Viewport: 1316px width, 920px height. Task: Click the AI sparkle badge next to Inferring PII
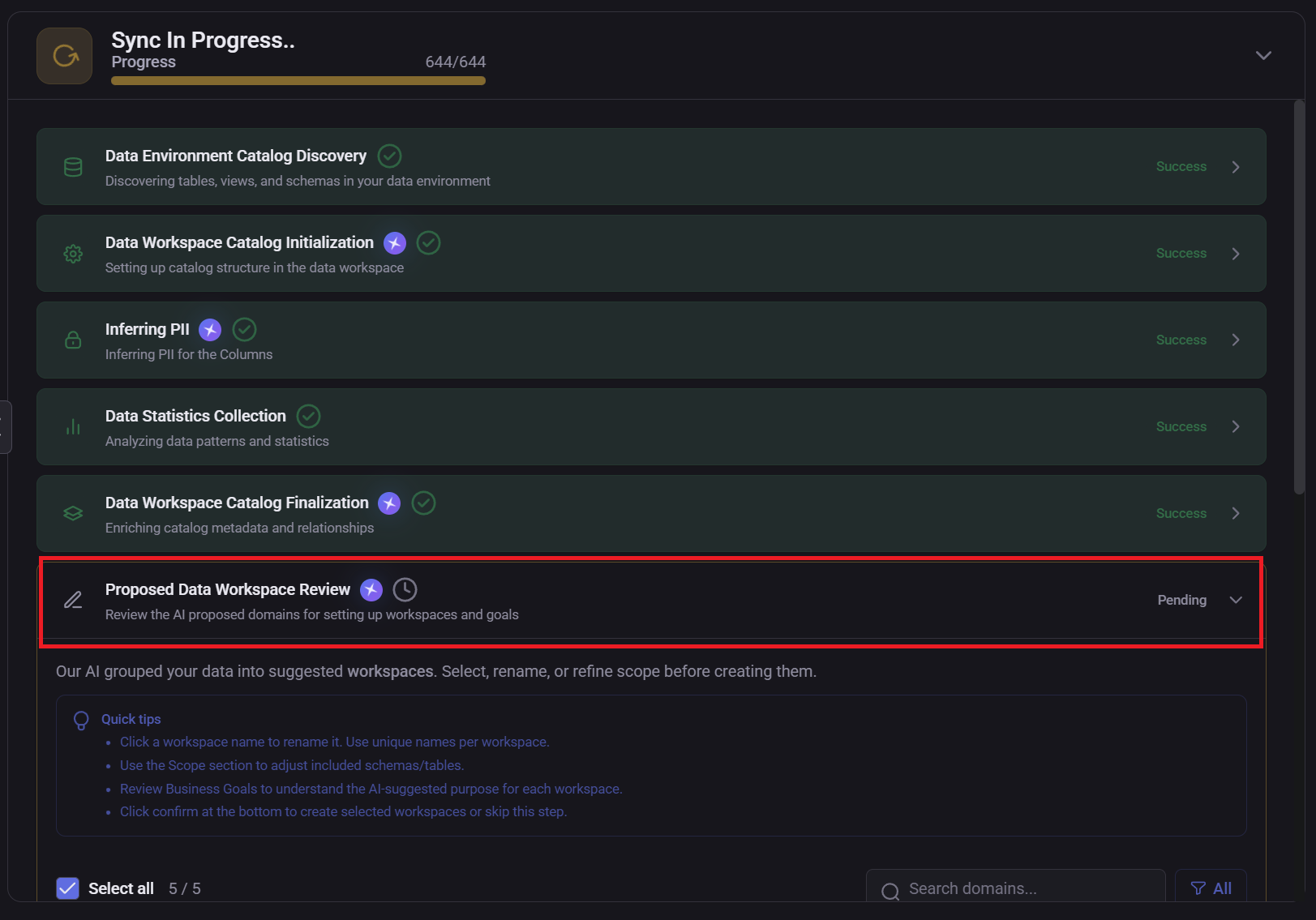coord(210,330)
